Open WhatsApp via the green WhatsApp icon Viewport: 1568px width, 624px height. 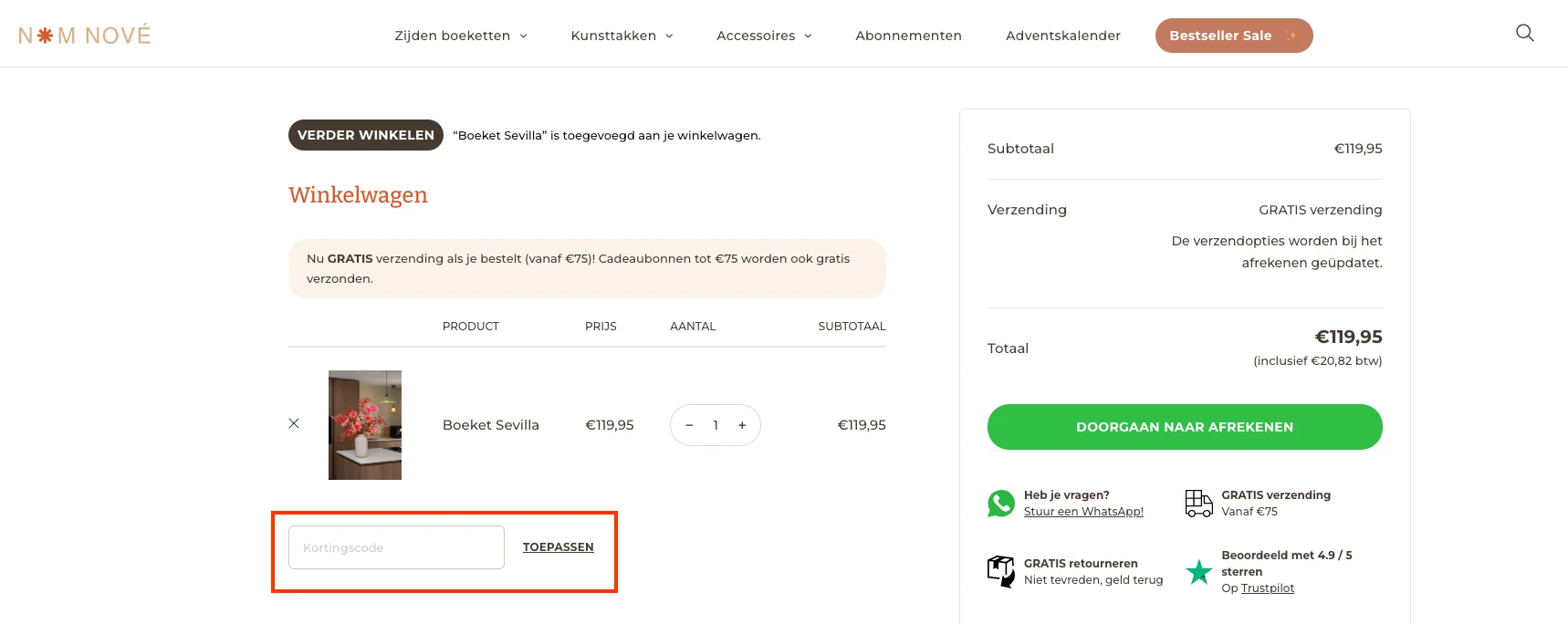1001,503
